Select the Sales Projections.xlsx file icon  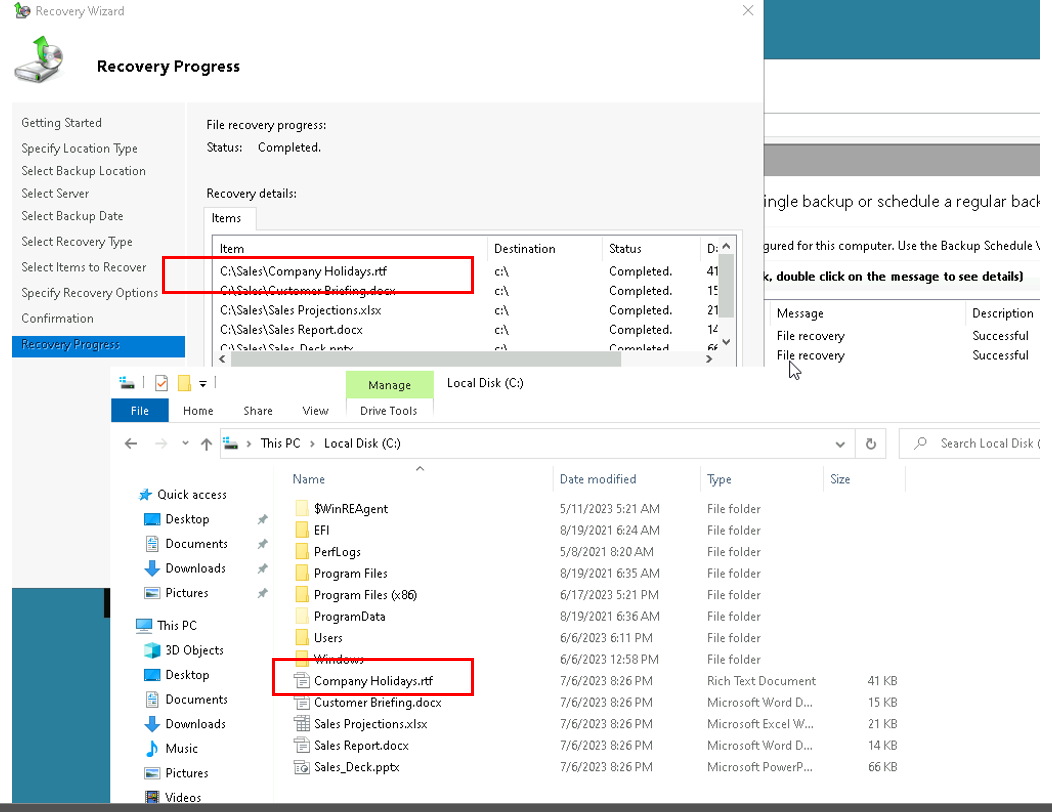point(301,724)
